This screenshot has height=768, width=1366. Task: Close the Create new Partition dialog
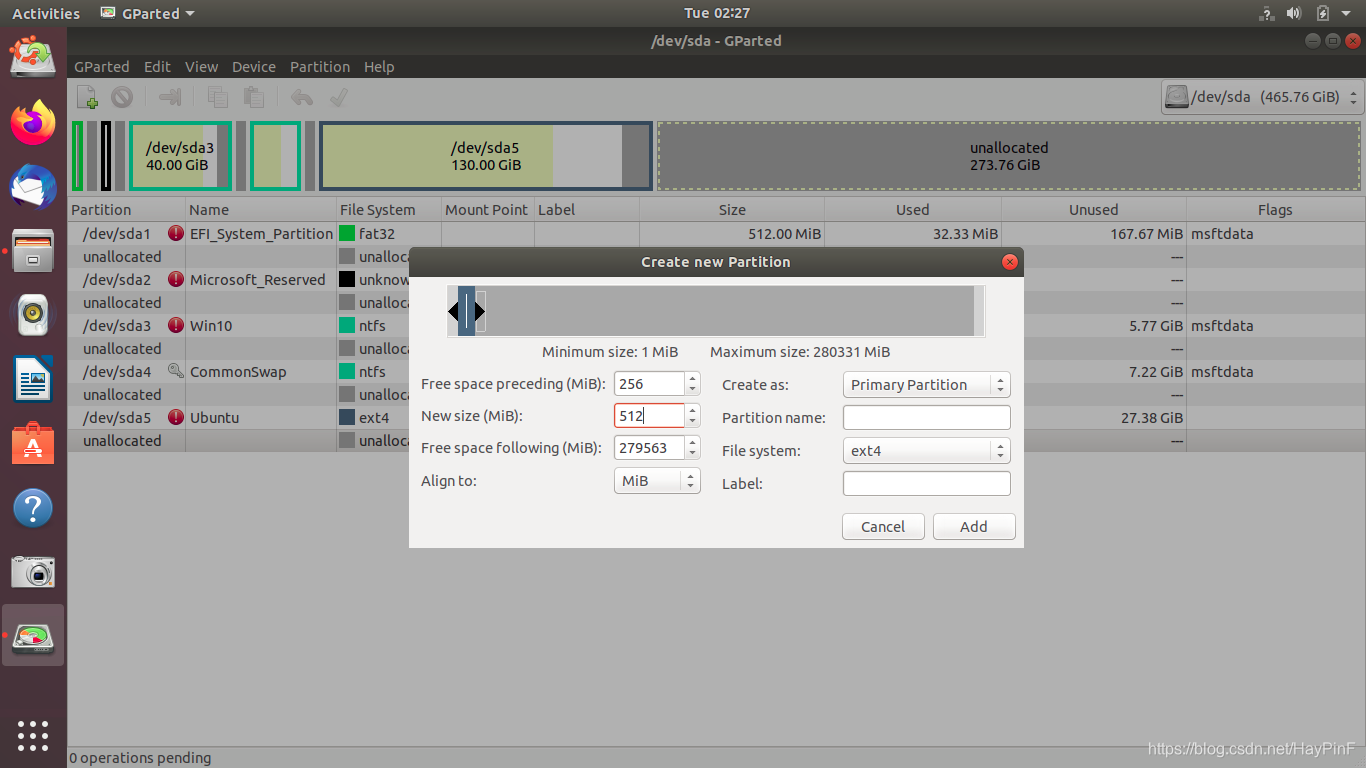click(x=1010, y=262)
